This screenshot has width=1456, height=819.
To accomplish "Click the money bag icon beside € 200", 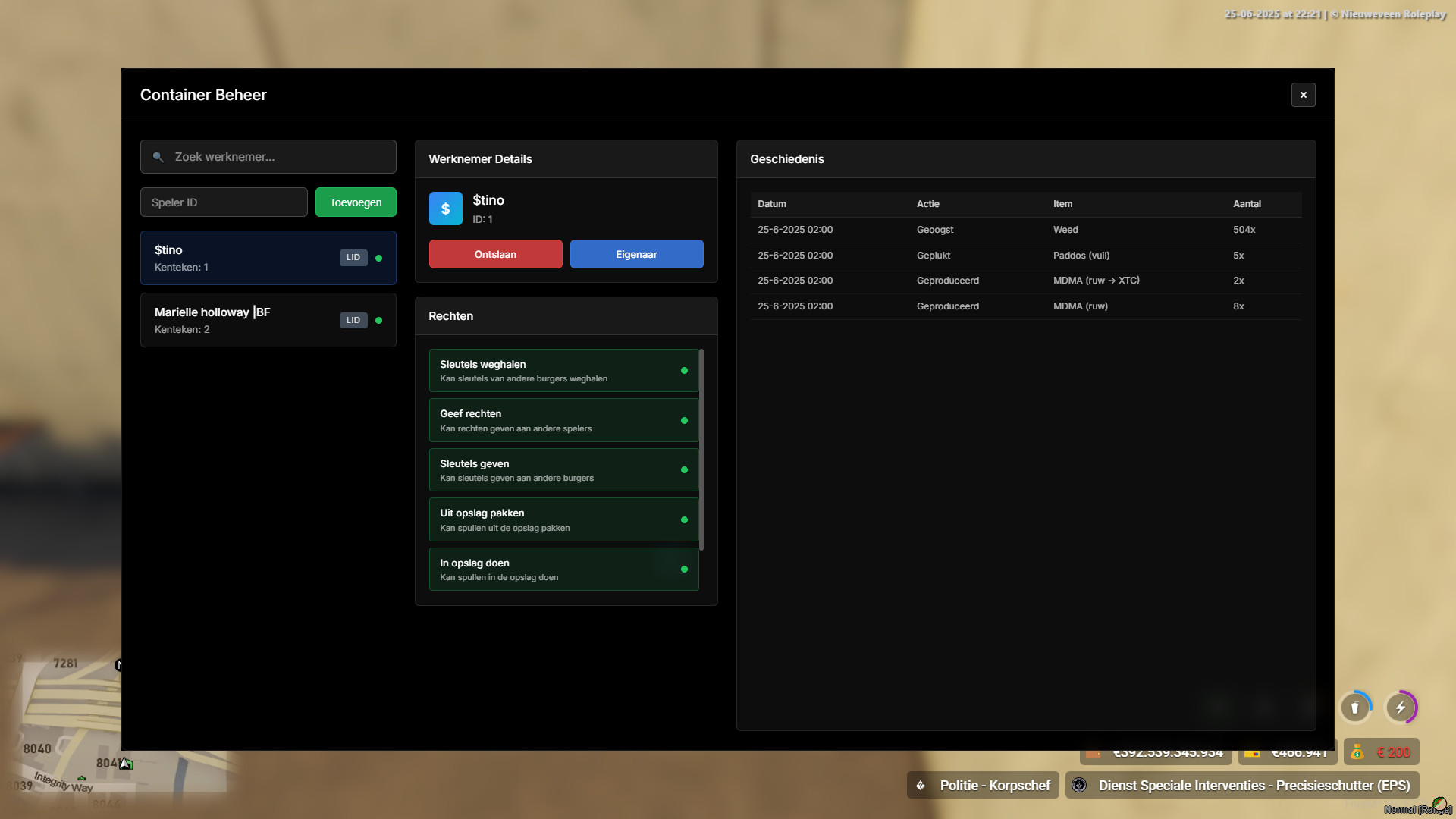I will pyautogui.click(x=1357, y=752).
